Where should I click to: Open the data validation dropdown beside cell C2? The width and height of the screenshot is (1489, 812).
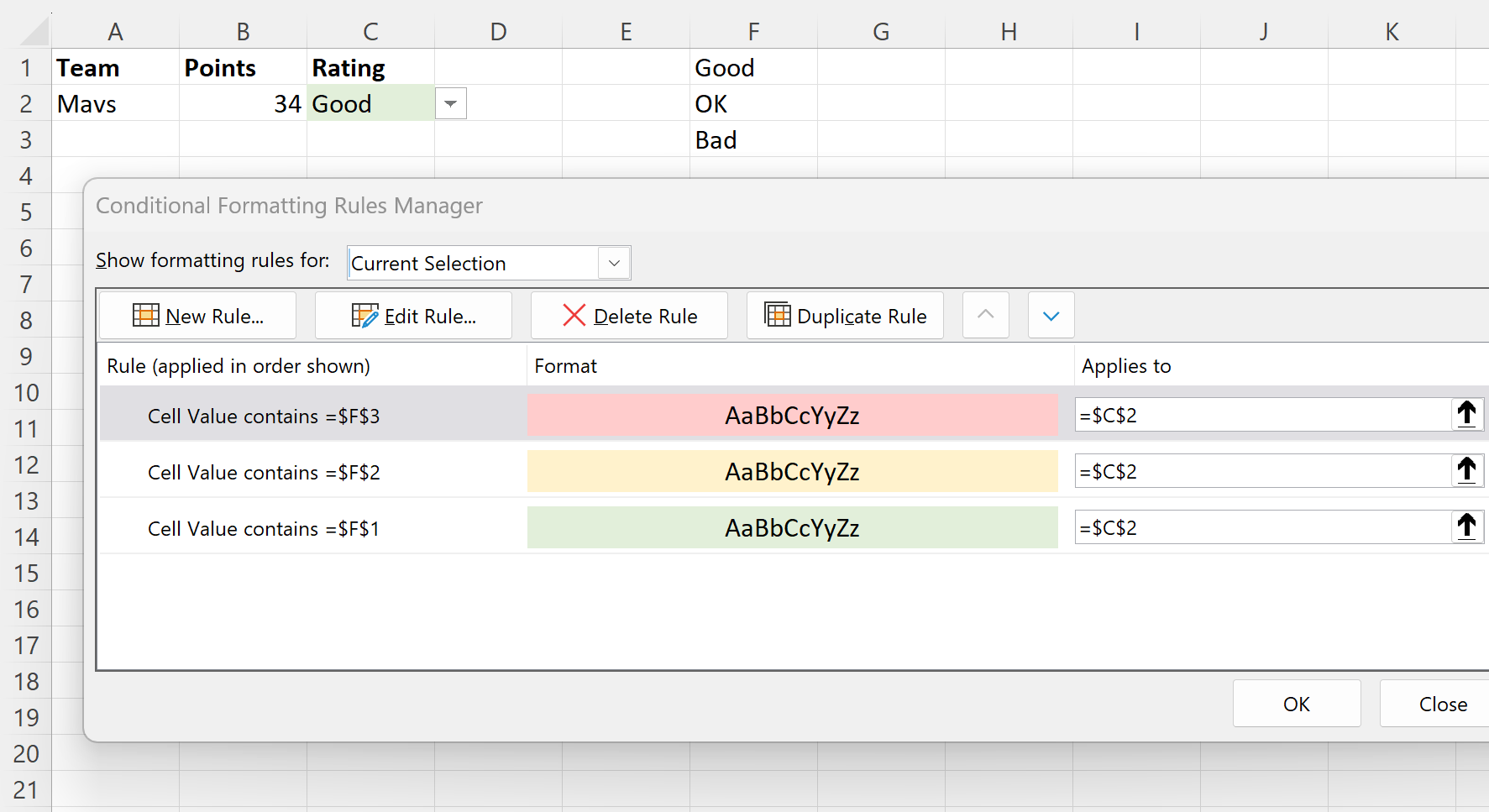[x=451, y=104]
